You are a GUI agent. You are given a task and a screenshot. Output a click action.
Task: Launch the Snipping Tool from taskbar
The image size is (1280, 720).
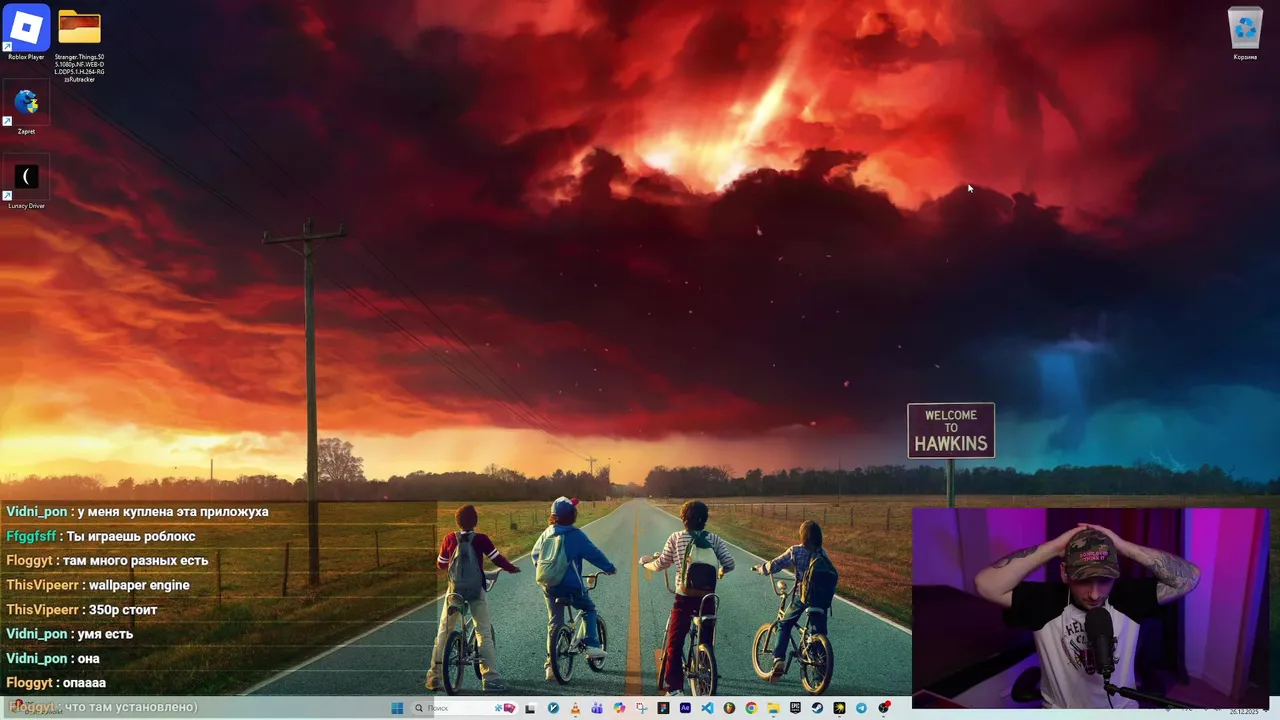642,708
